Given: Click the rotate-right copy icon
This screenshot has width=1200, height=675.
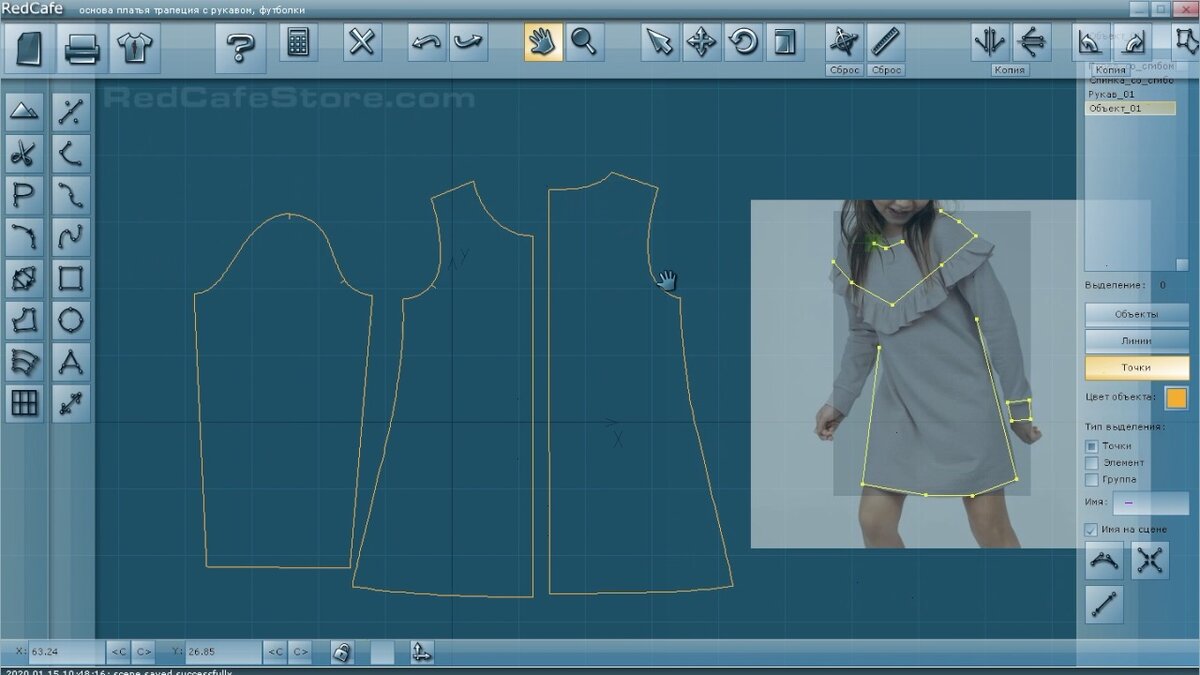Looking at the screenshot, I should (1133, 43).
